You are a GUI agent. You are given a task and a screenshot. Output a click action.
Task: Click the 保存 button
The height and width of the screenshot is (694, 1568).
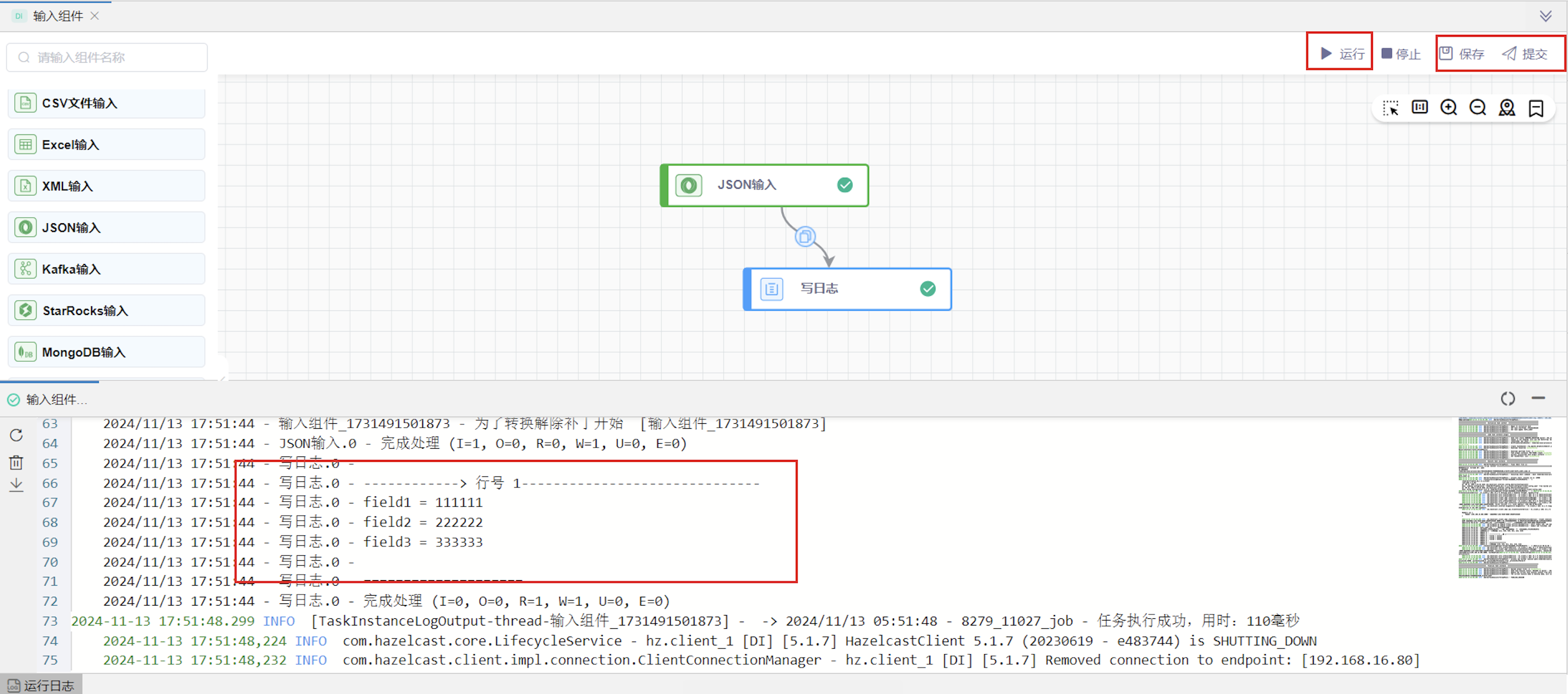point(1462,54)
